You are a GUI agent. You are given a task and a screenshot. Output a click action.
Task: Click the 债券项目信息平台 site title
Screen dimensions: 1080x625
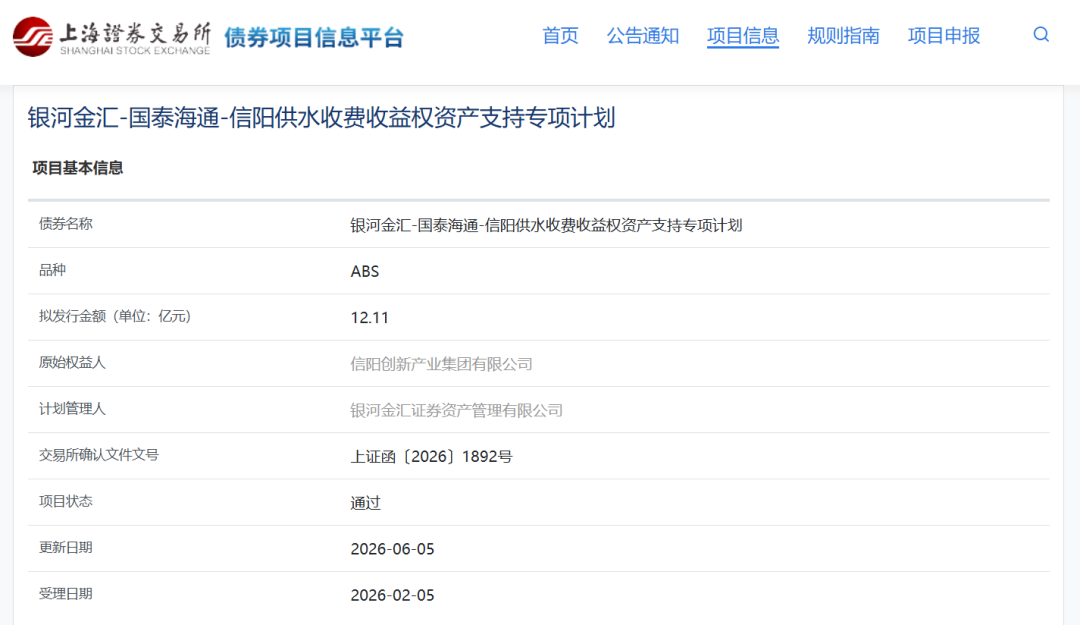pyautogui.click(x=313, y=37)
